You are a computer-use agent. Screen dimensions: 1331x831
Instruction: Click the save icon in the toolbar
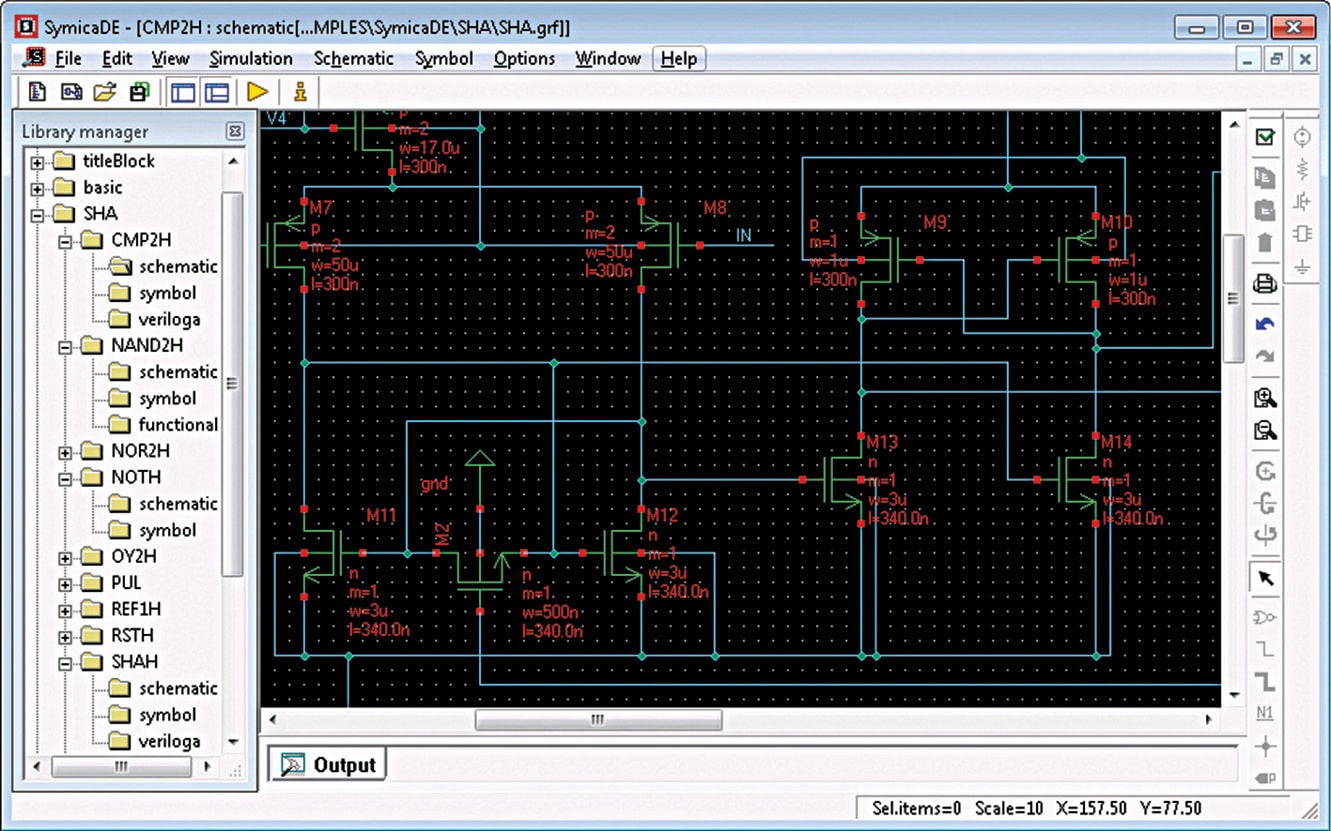[x=139, y=92]
